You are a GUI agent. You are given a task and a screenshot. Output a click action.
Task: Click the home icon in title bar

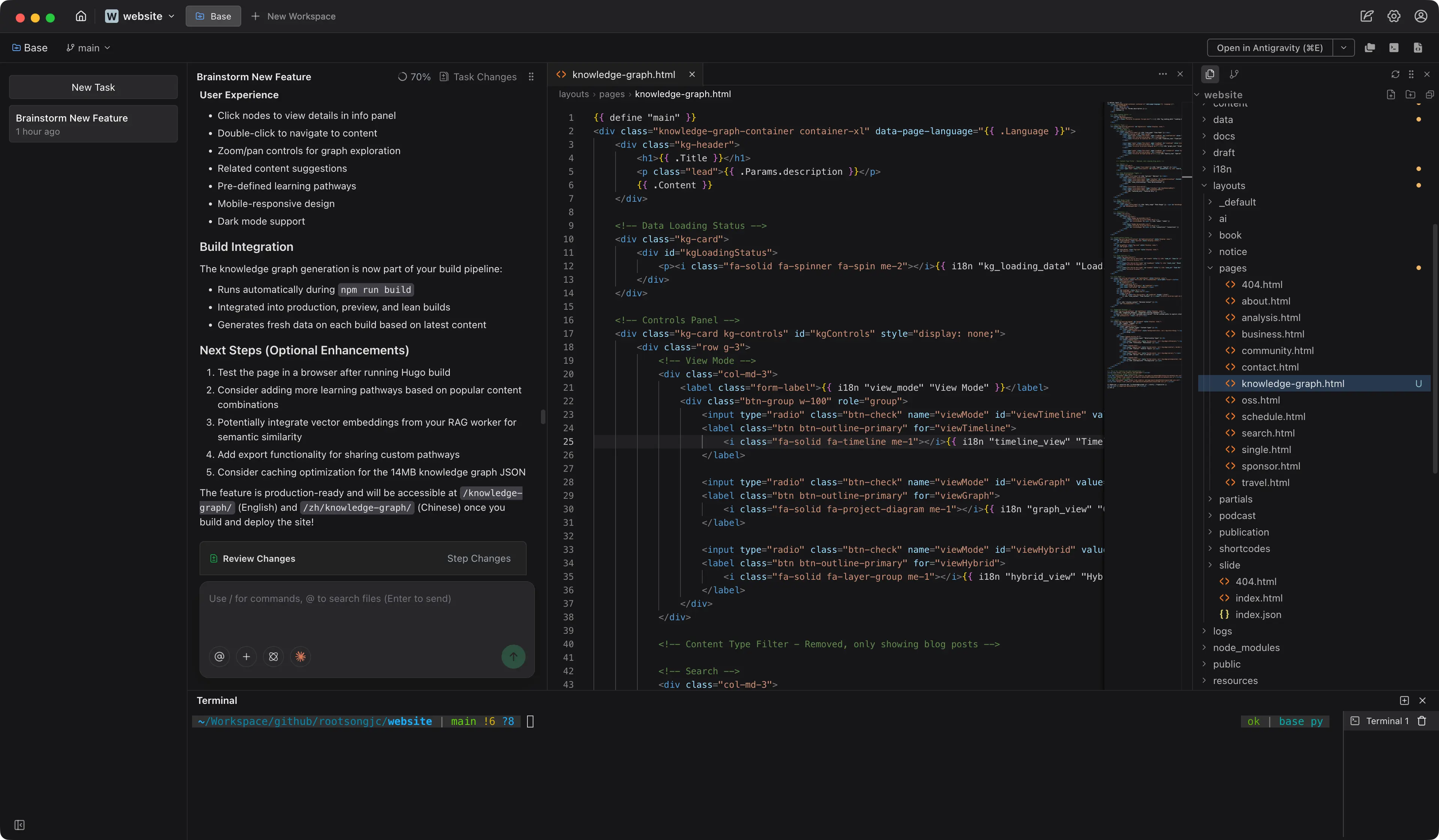tap(81, 16)
